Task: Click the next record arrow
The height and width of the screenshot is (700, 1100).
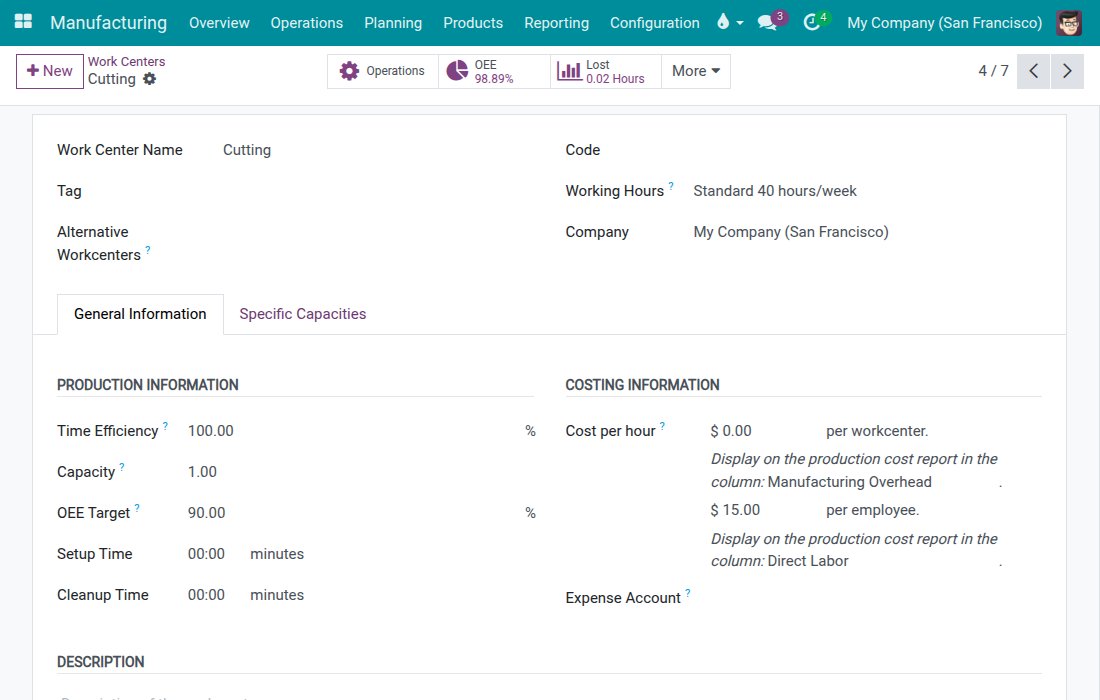Action: 1067,71
